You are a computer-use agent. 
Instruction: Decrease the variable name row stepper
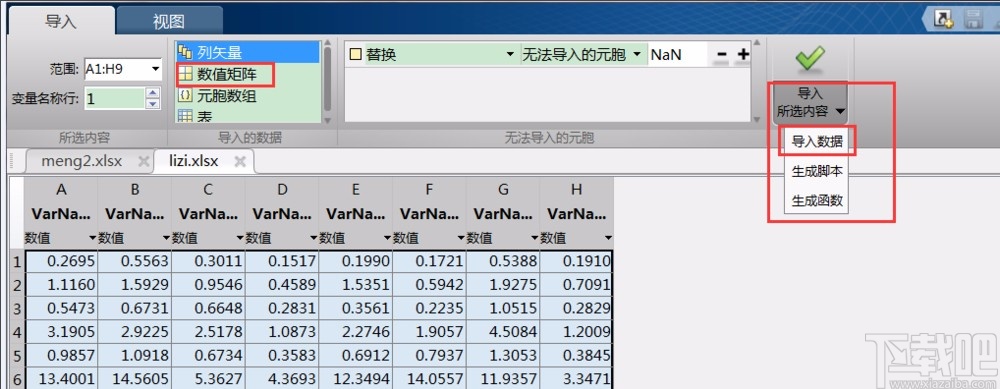click(153, 103)
